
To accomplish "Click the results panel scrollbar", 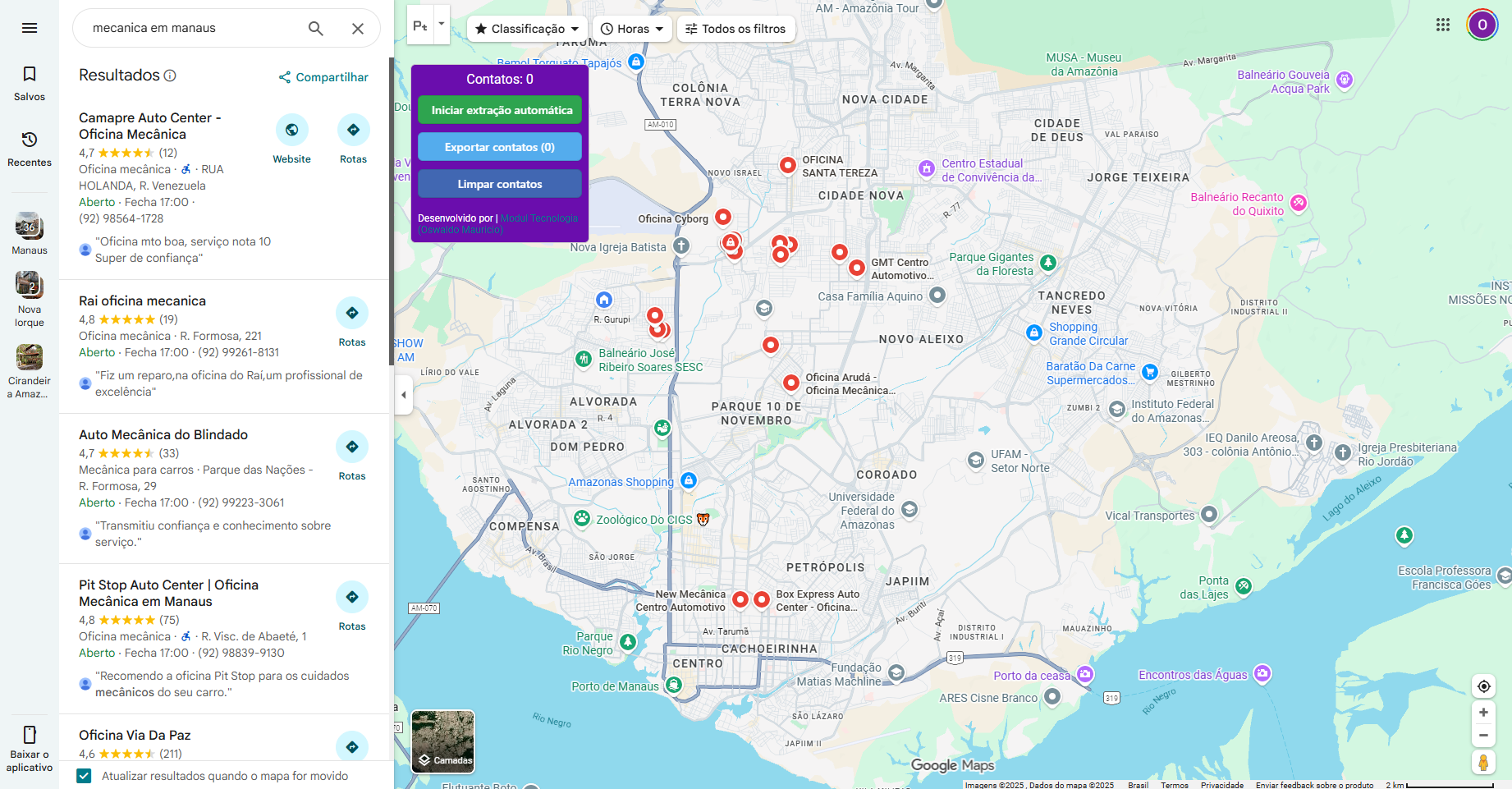I will 391,211.
